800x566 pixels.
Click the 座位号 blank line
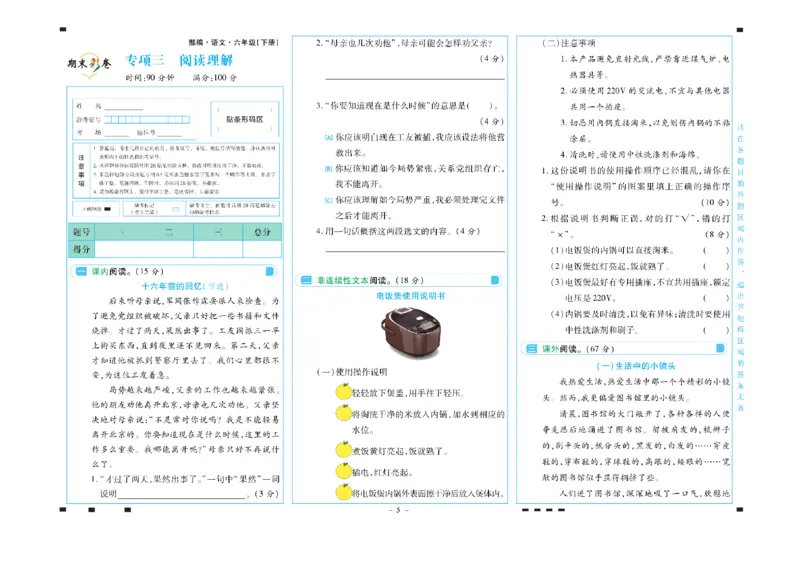(x=169, y=135)
